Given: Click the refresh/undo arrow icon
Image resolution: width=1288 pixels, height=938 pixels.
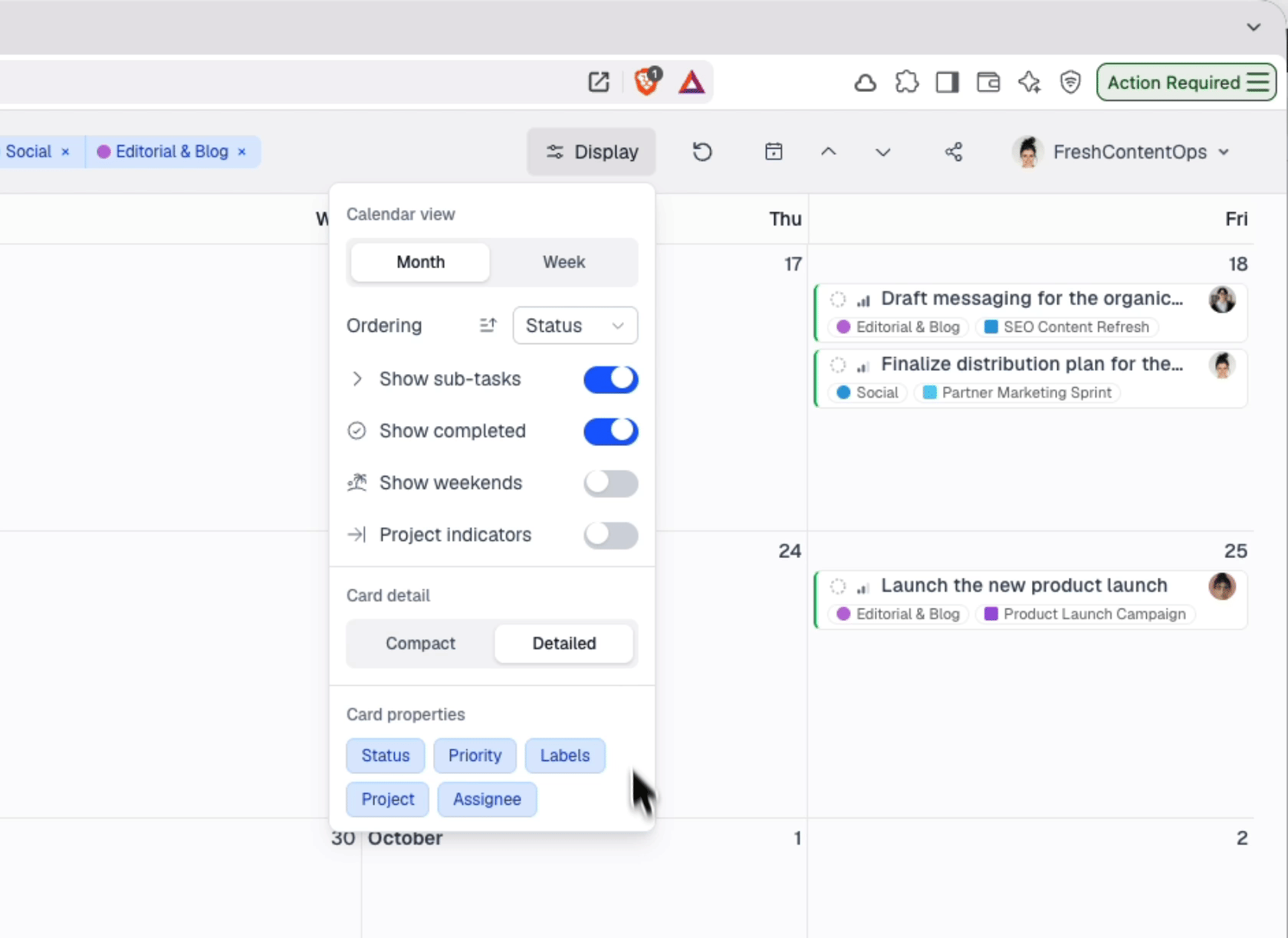Looking at the screenshot, I should (x=702, y=152).
